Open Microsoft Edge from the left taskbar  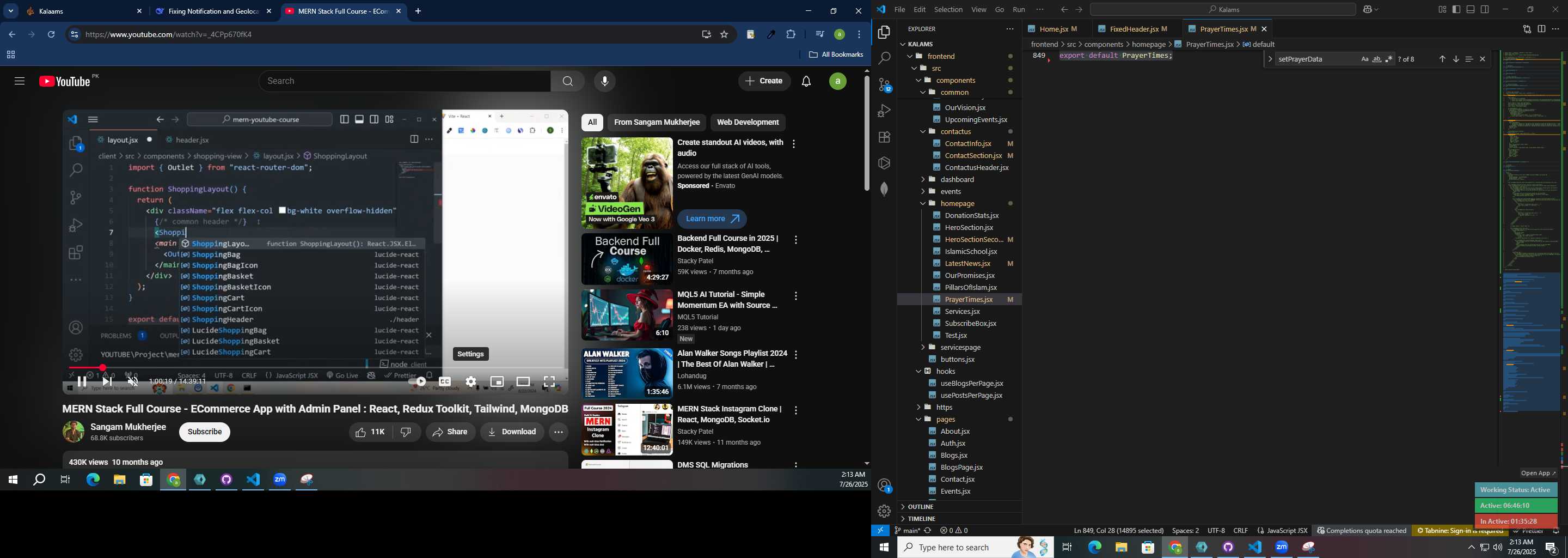pos(93,480)
